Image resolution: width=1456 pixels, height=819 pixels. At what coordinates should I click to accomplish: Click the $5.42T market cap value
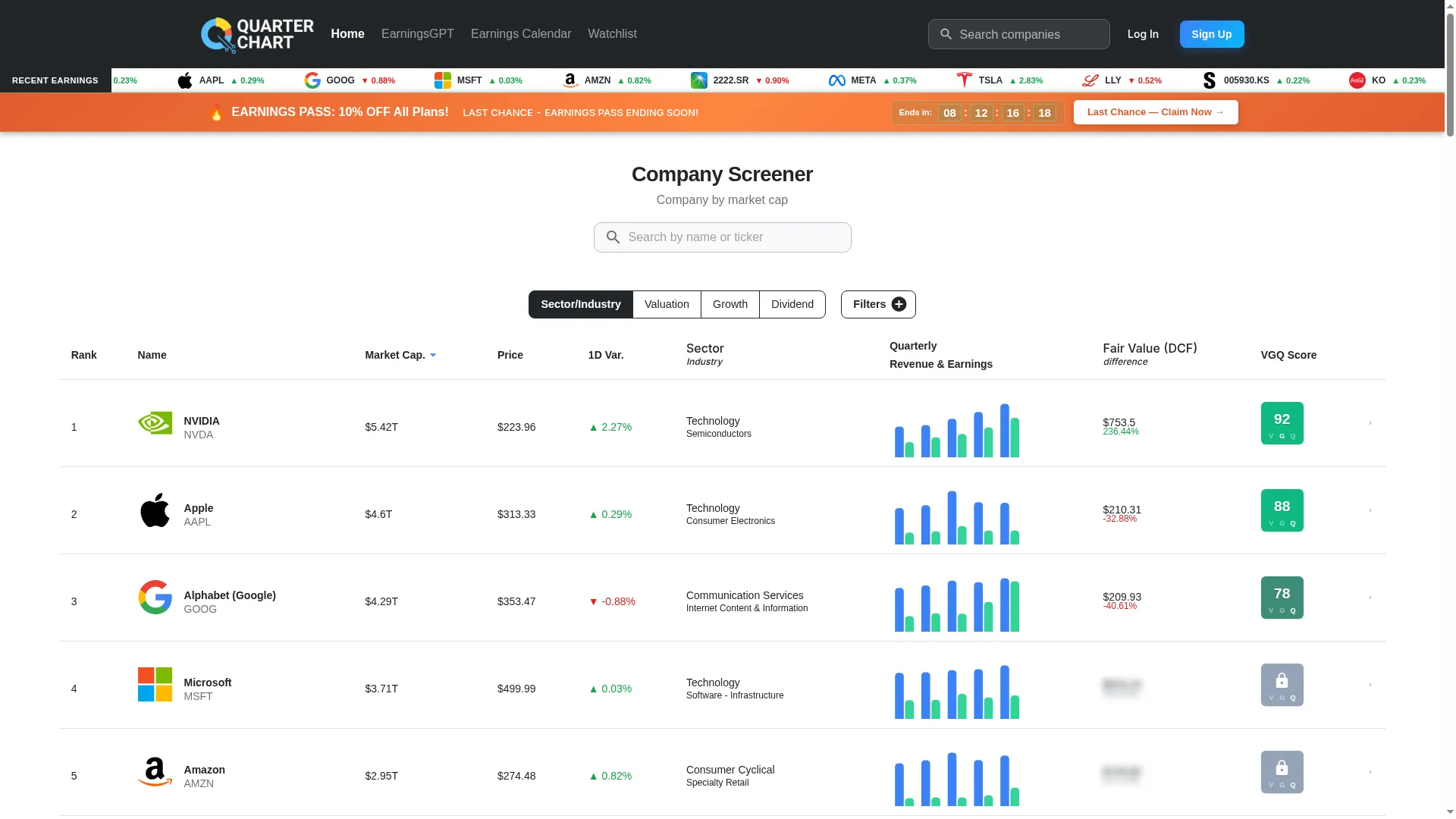(381, 427)
